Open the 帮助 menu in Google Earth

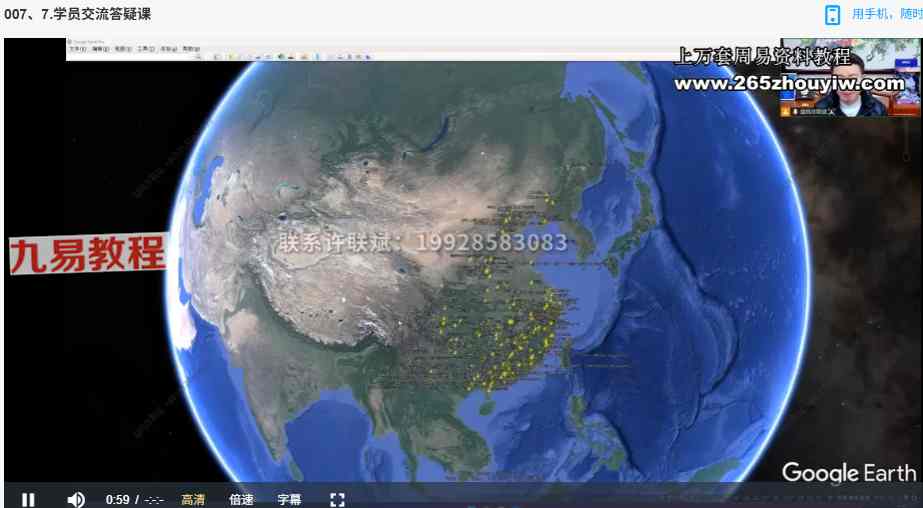point(189,48)
